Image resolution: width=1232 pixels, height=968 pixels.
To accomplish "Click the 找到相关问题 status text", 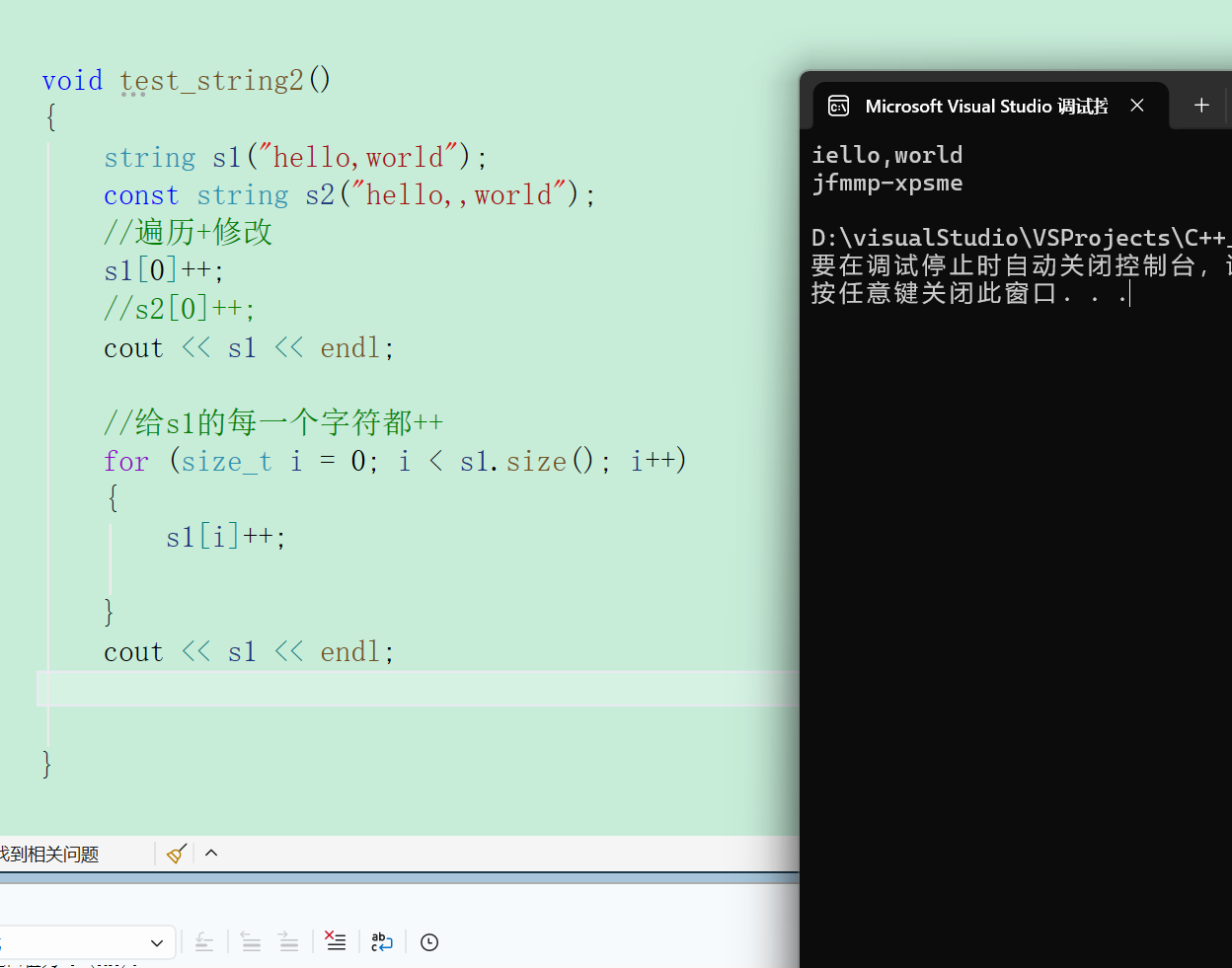I will [49, 855].
